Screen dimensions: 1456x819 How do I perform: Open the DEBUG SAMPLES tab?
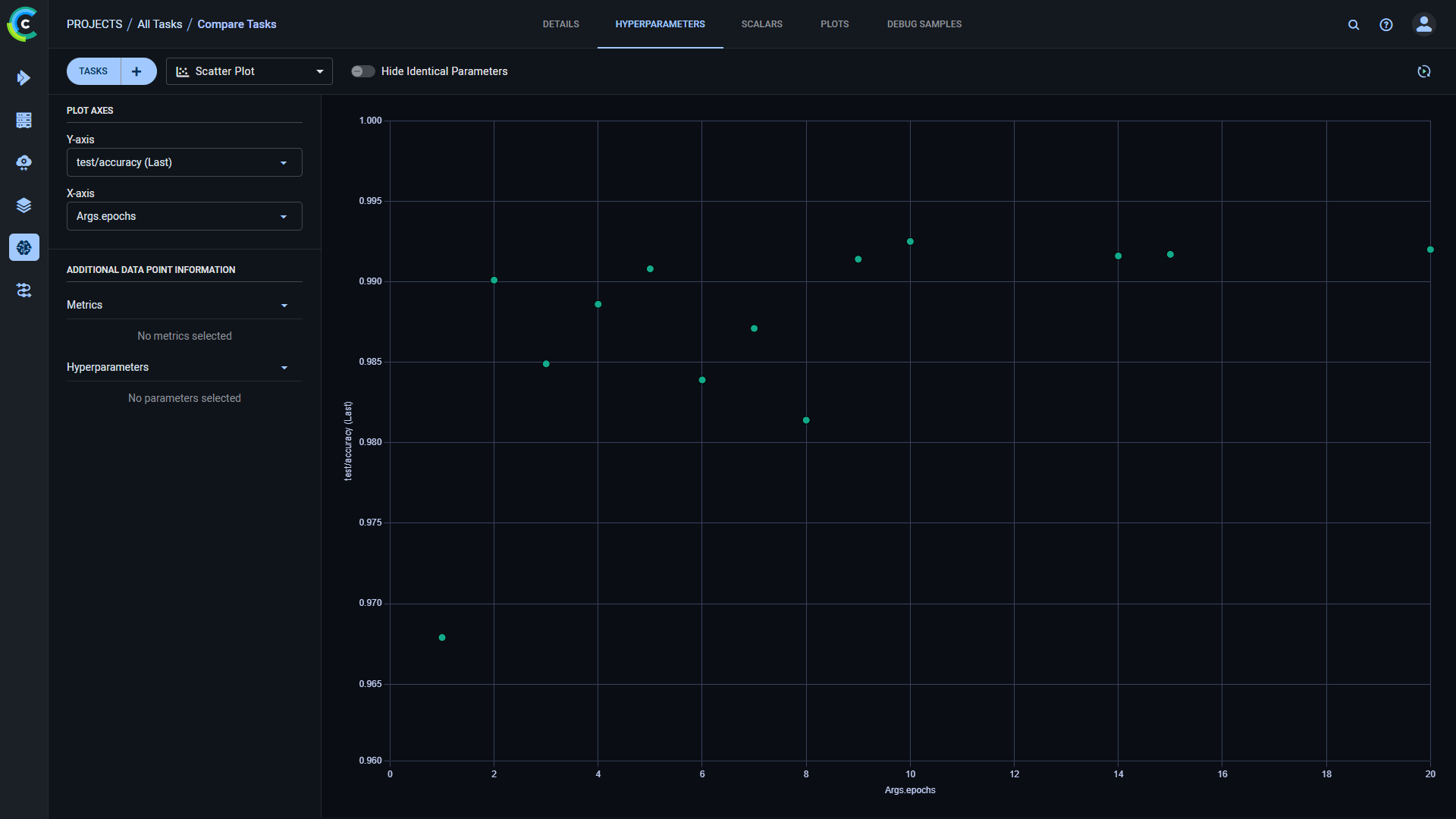coord(924,24)
